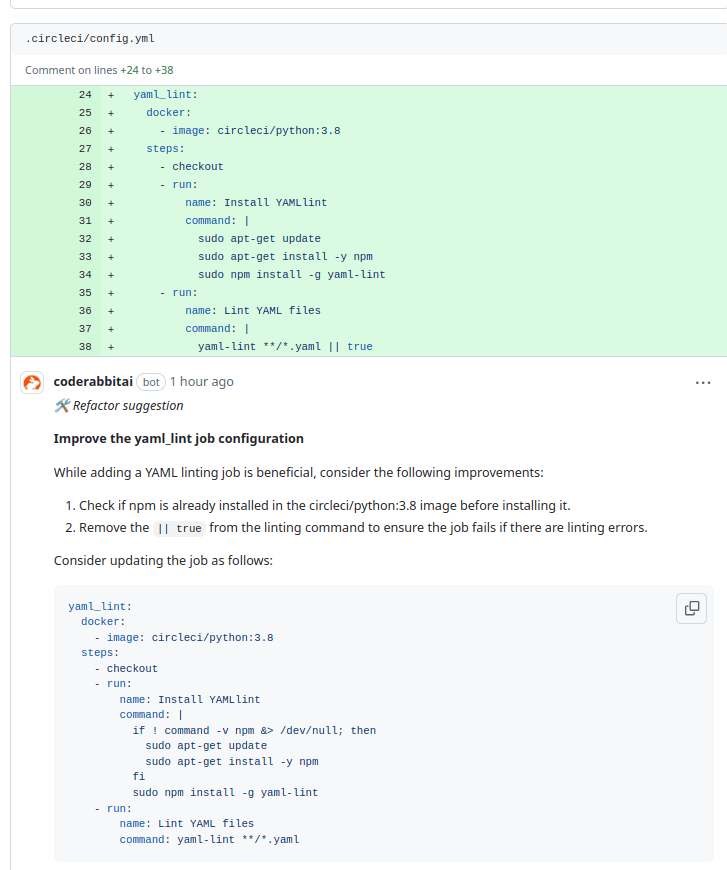The image size is (727, 870).
Task: Click the "Improve the yaml_lint job configuration" heading
Action: [x=178, y=439]
